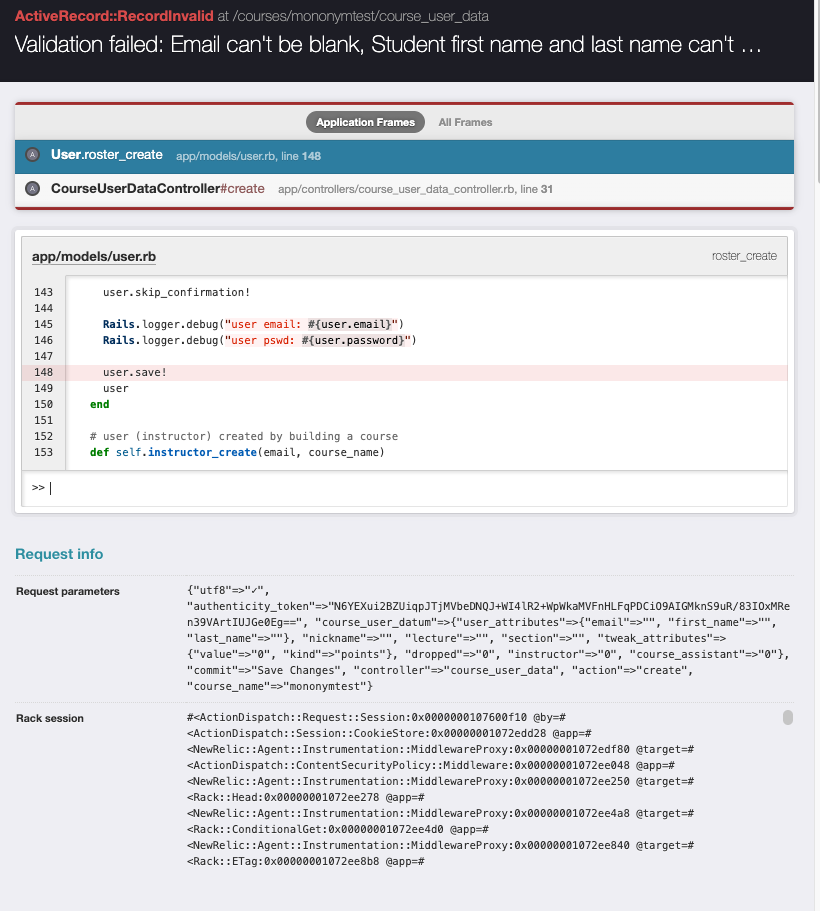The image size is (820, 911).
Task: Re-select the Application Frames toggle
Action: click(x=365, y=122)
